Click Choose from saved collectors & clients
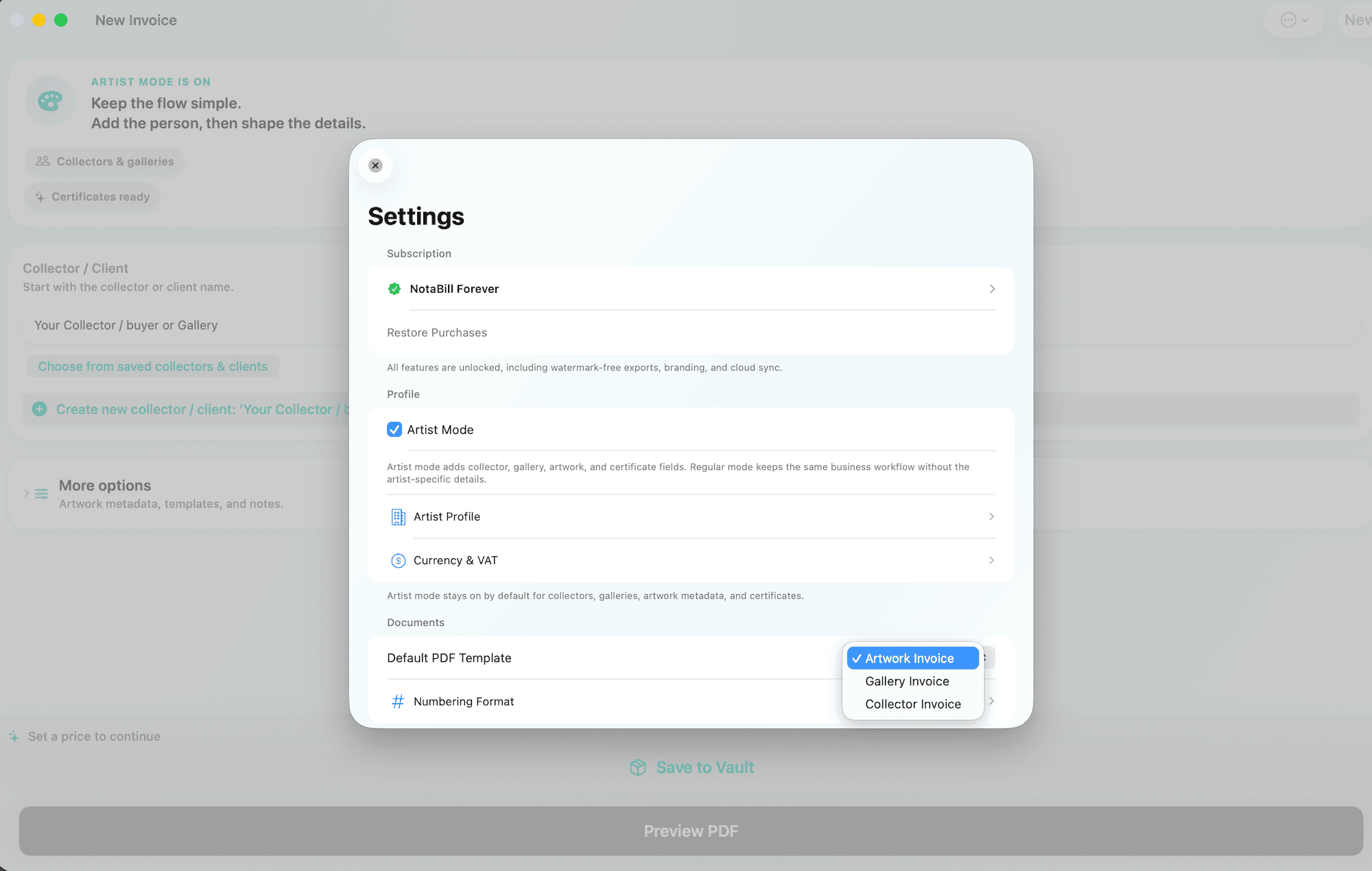 coord(153,367)
